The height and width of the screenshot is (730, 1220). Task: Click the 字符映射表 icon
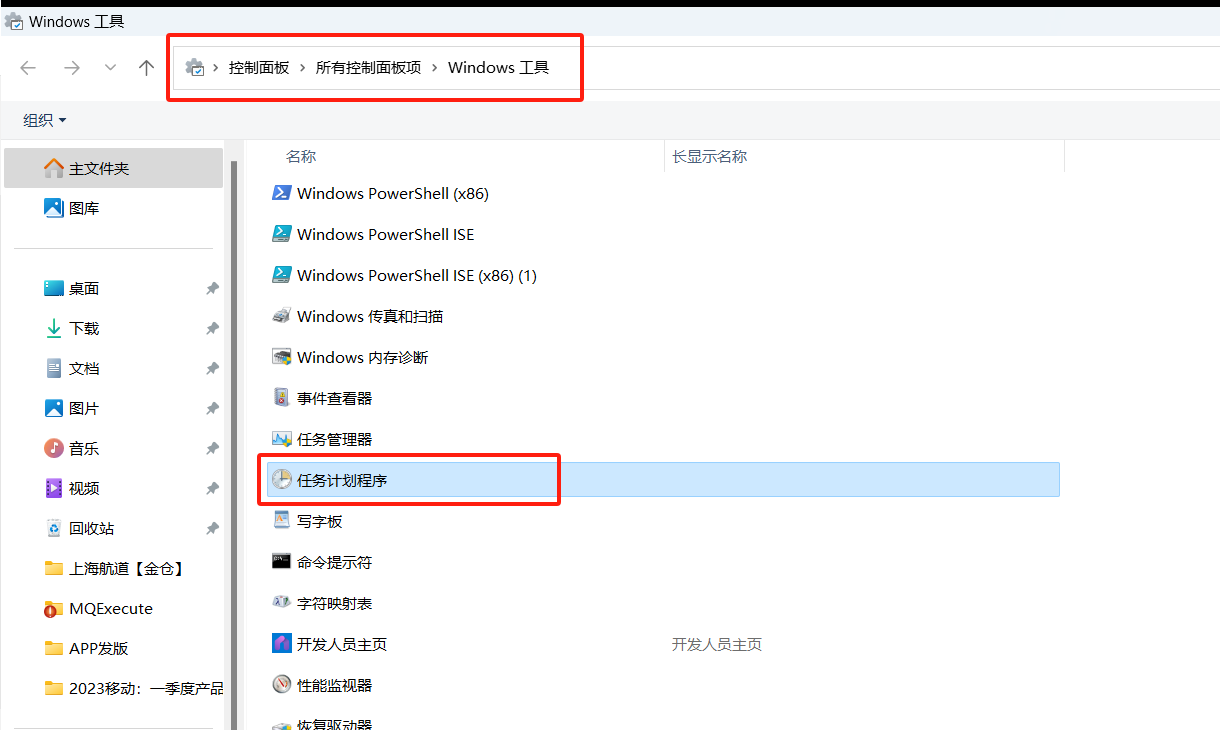(x=282, y=603)
